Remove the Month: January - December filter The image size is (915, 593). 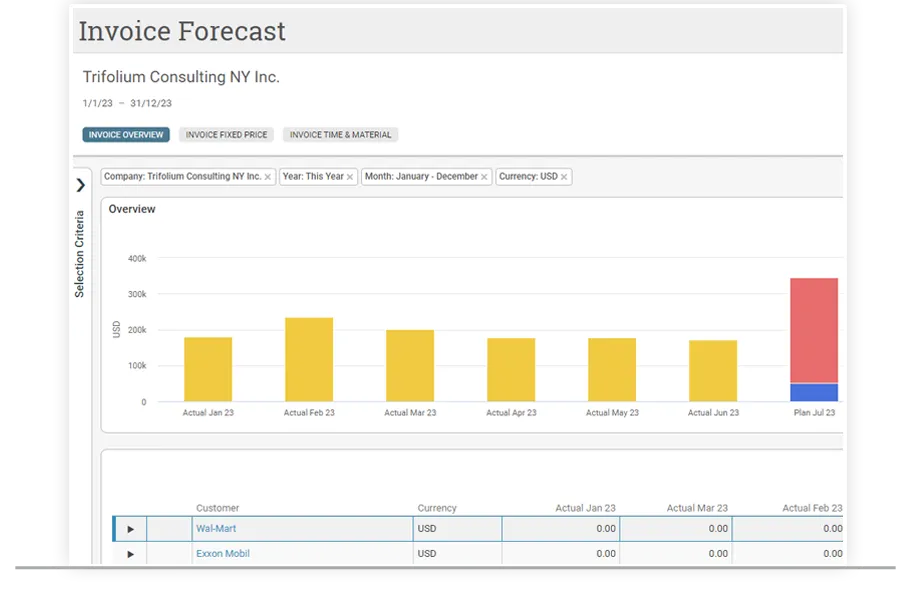(x=484, y=177)
